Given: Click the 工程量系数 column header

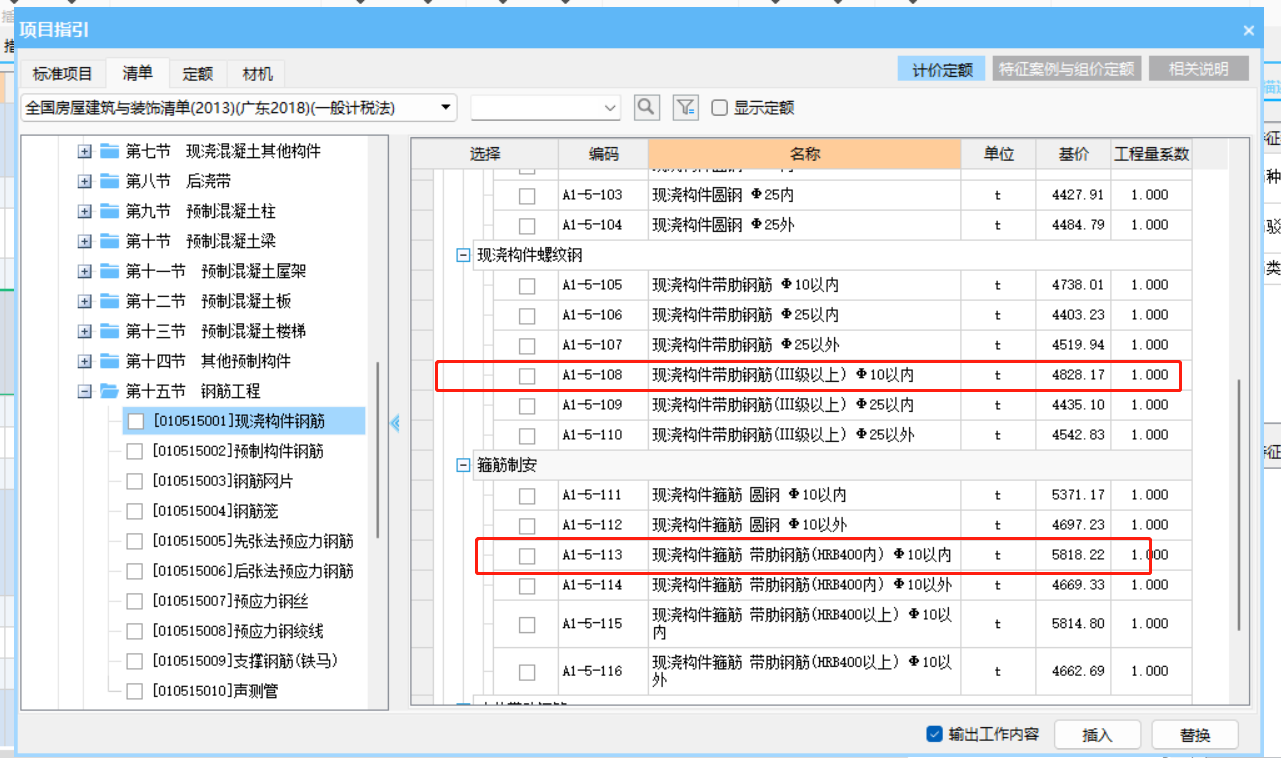Looking at the screenshot, I should tap(1152, 154).
